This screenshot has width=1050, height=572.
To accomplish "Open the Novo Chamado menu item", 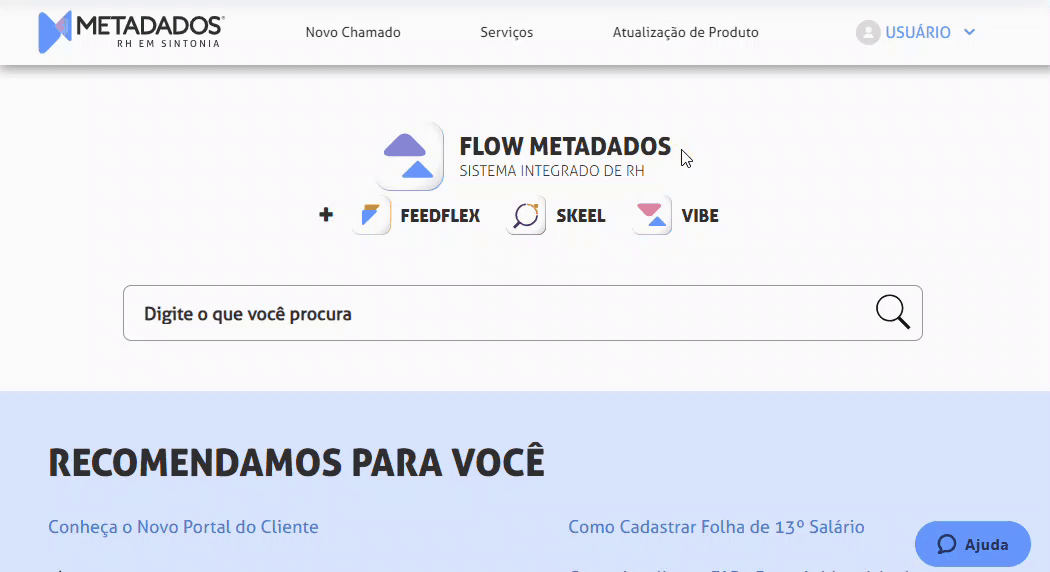I will click(x=353, y=32).
